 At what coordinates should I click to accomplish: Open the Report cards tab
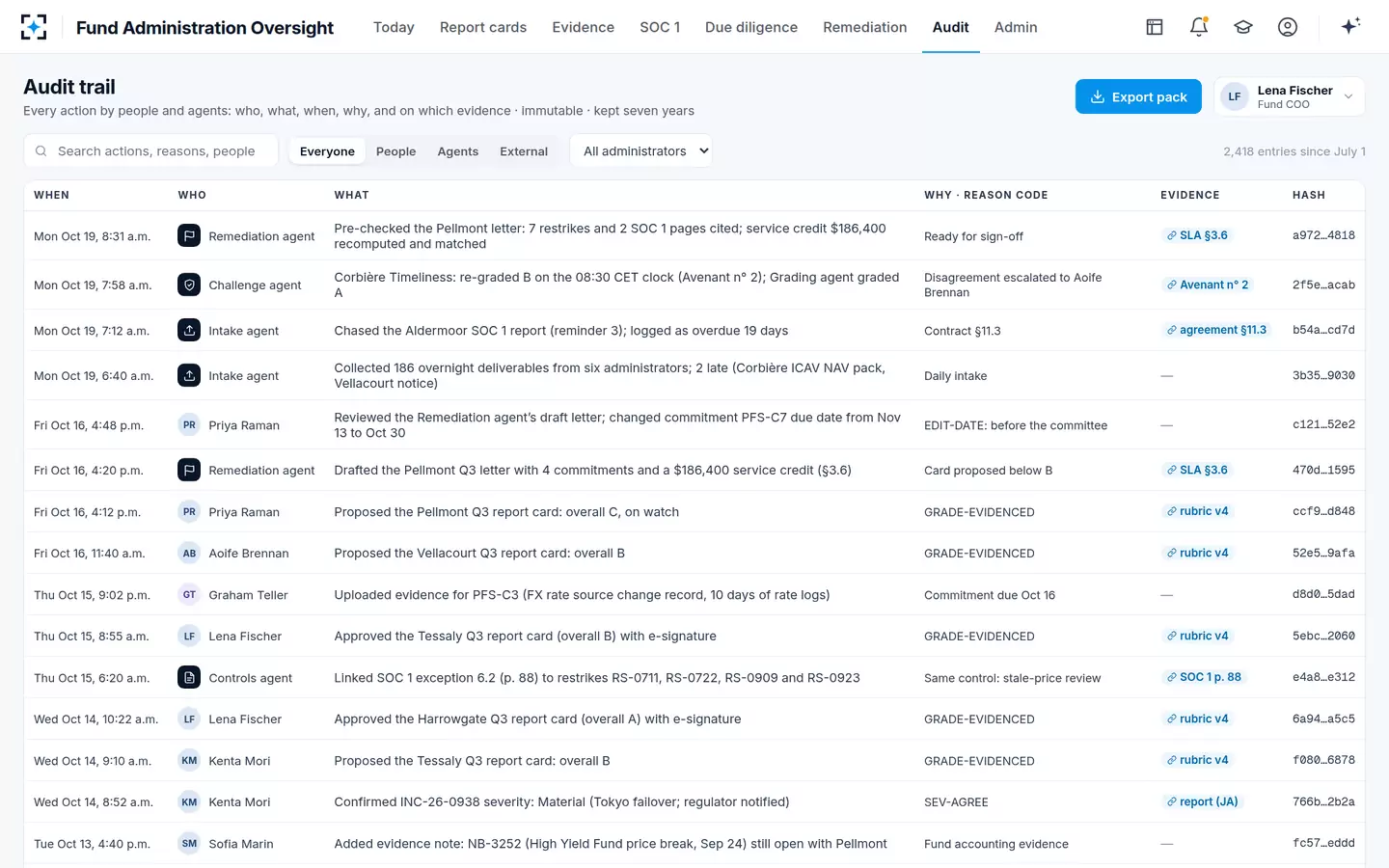click(x=483, y=27)
